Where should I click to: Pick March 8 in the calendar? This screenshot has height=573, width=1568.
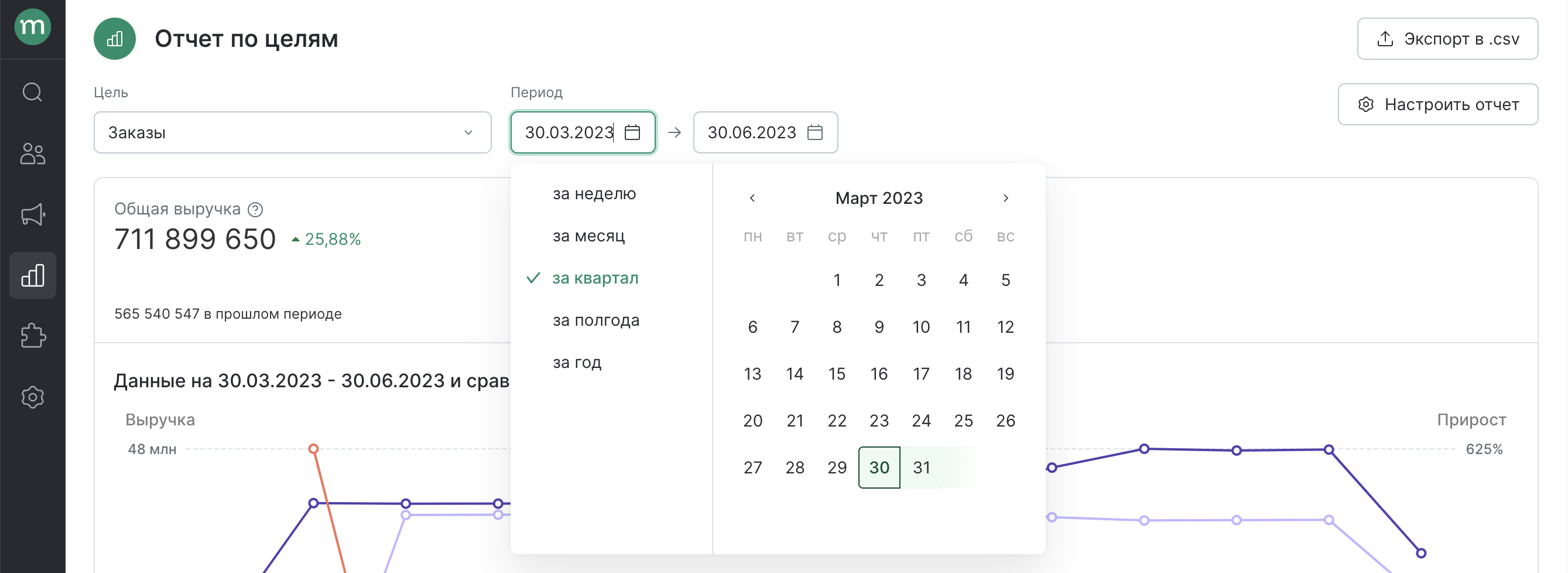(x=837, y=327)
